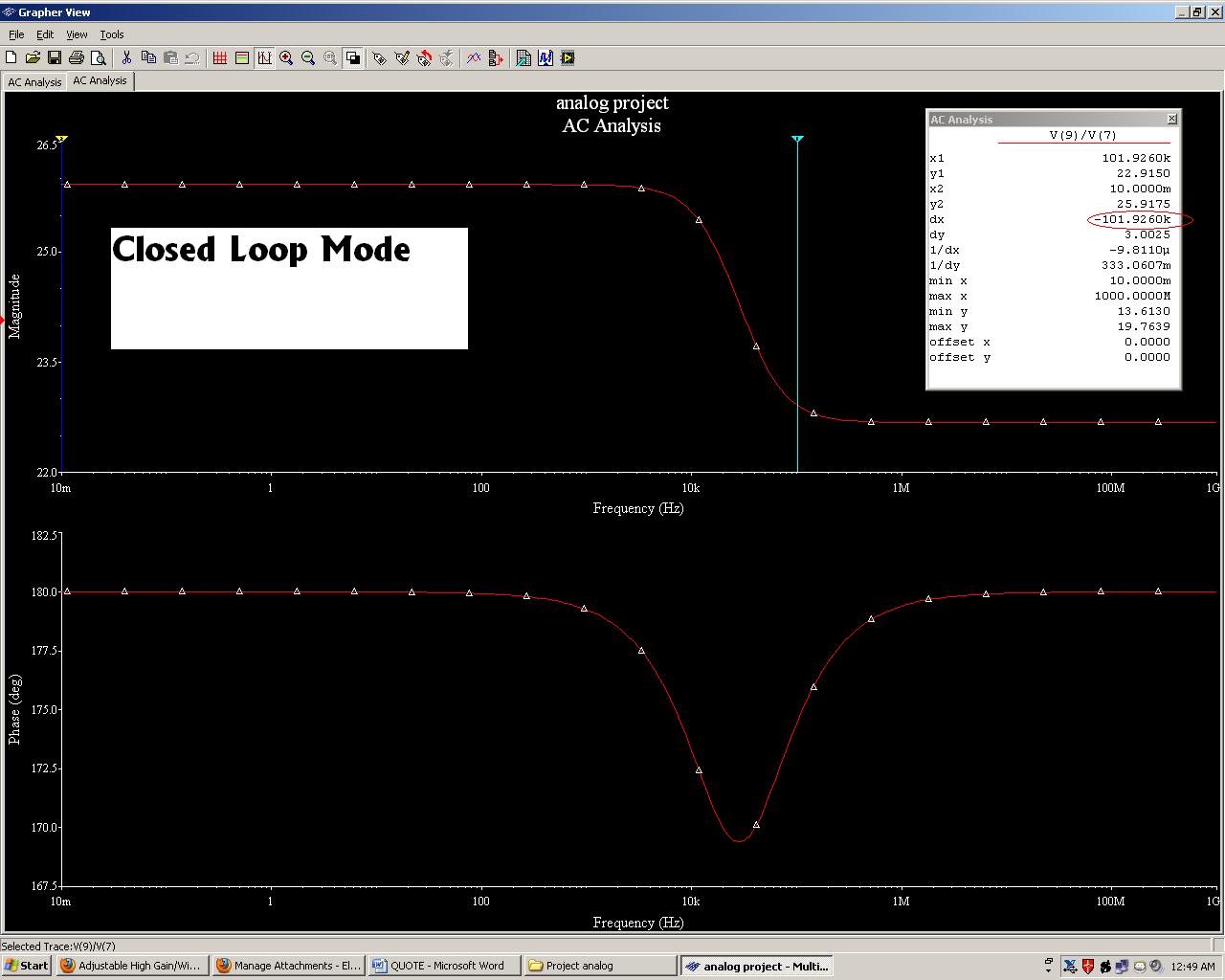Select the min y value 13.6130
Viewport: 1225px width, 980px height.
pyautogui.click(x=1144, y=311)
